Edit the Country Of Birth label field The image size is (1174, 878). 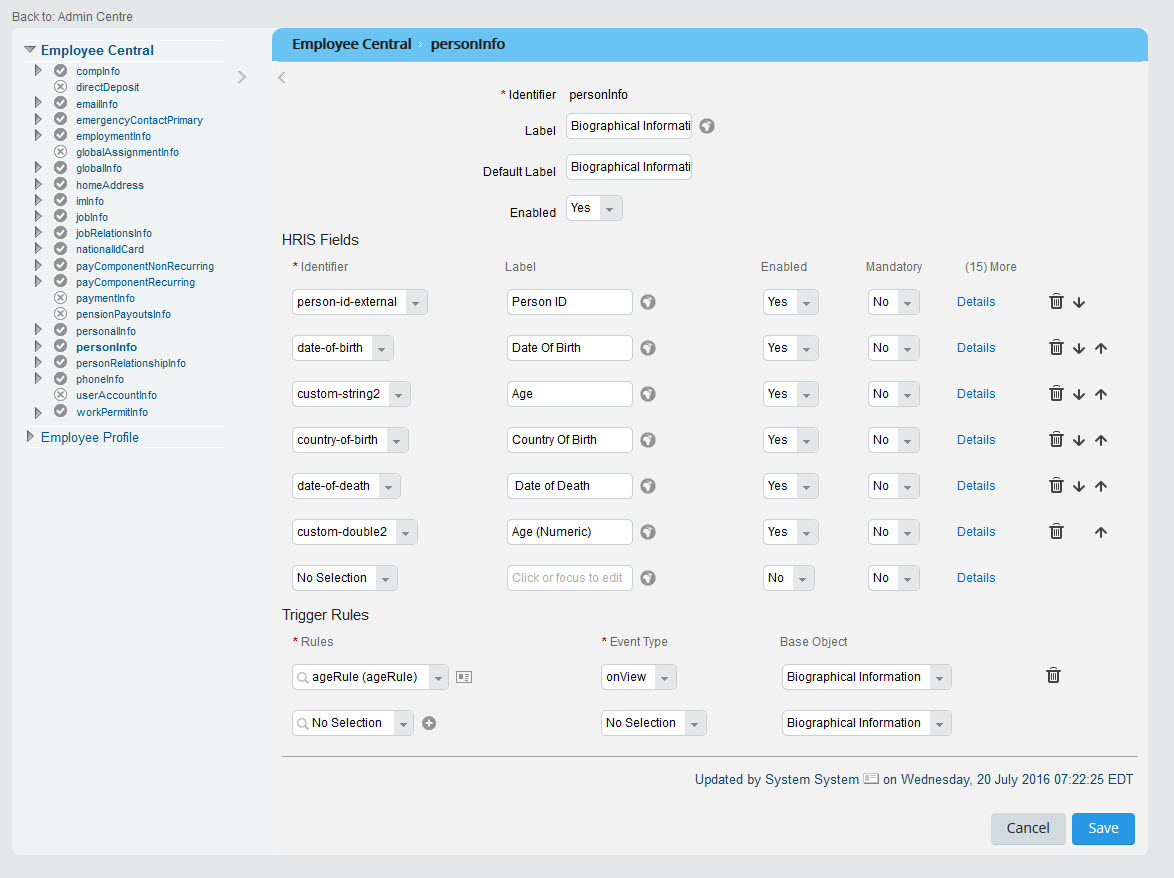pos(569,439)
